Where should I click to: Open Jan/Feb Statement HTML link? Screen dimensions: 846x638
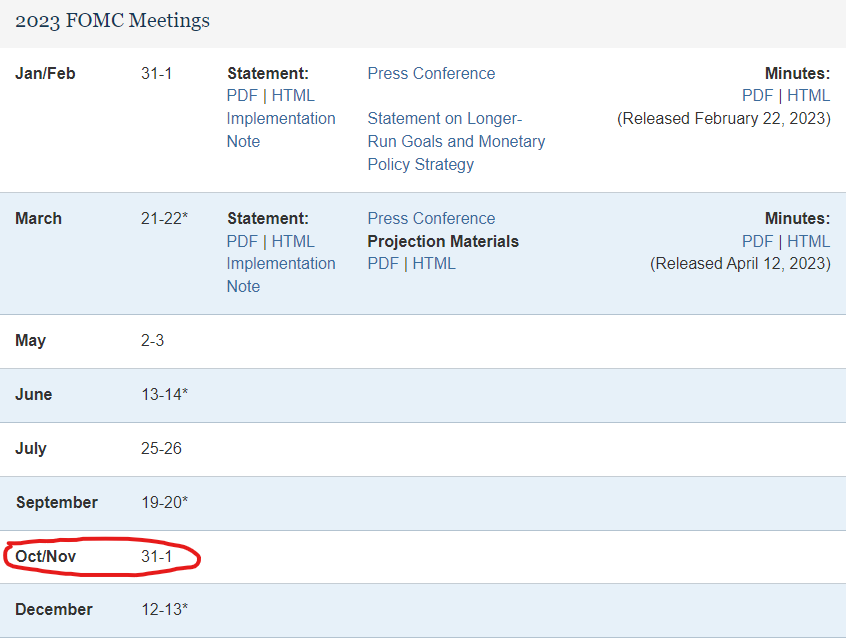click(x=293, y=96)
